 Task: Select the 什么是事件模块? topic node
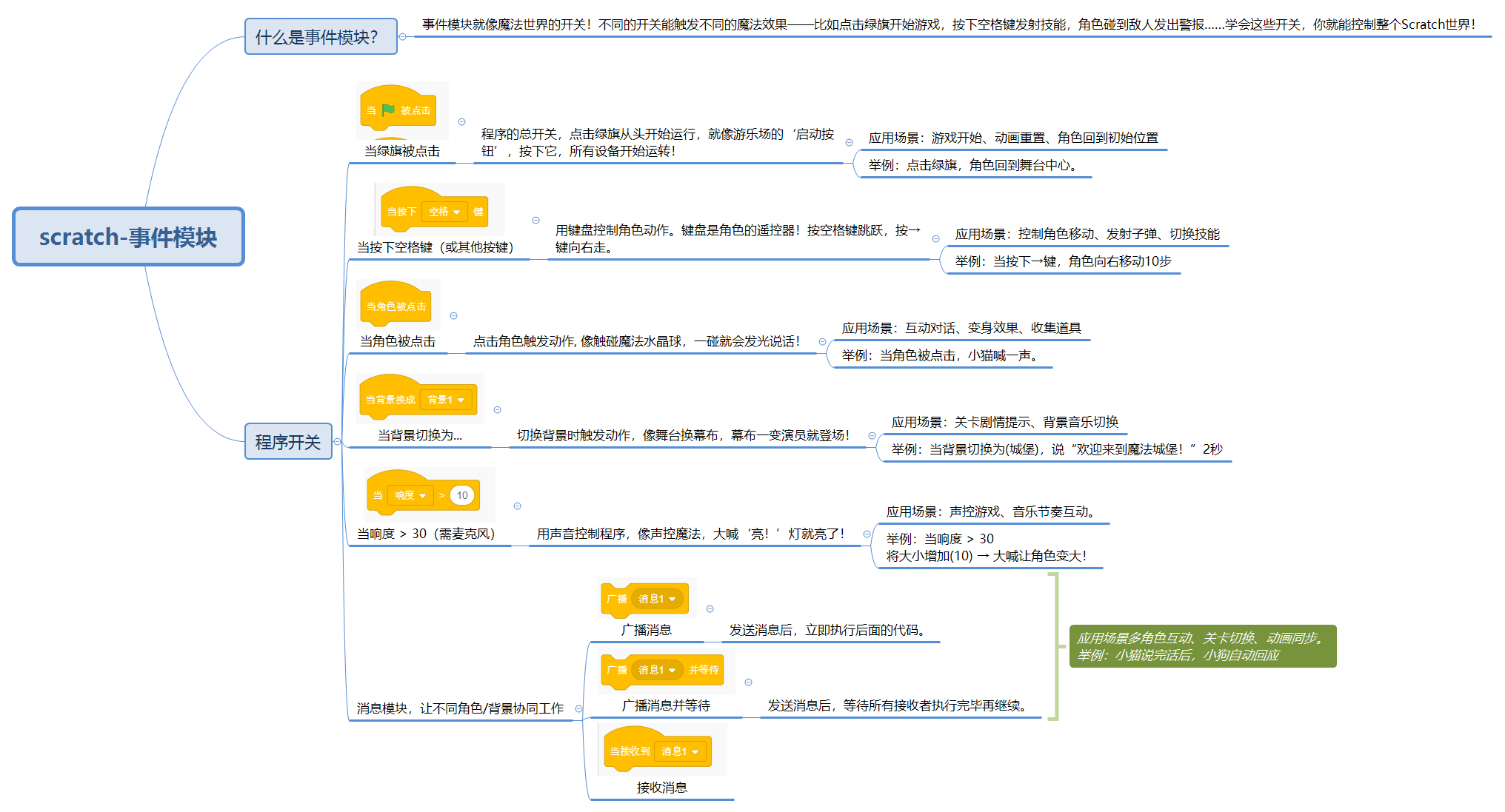click(x=320, y=37)
